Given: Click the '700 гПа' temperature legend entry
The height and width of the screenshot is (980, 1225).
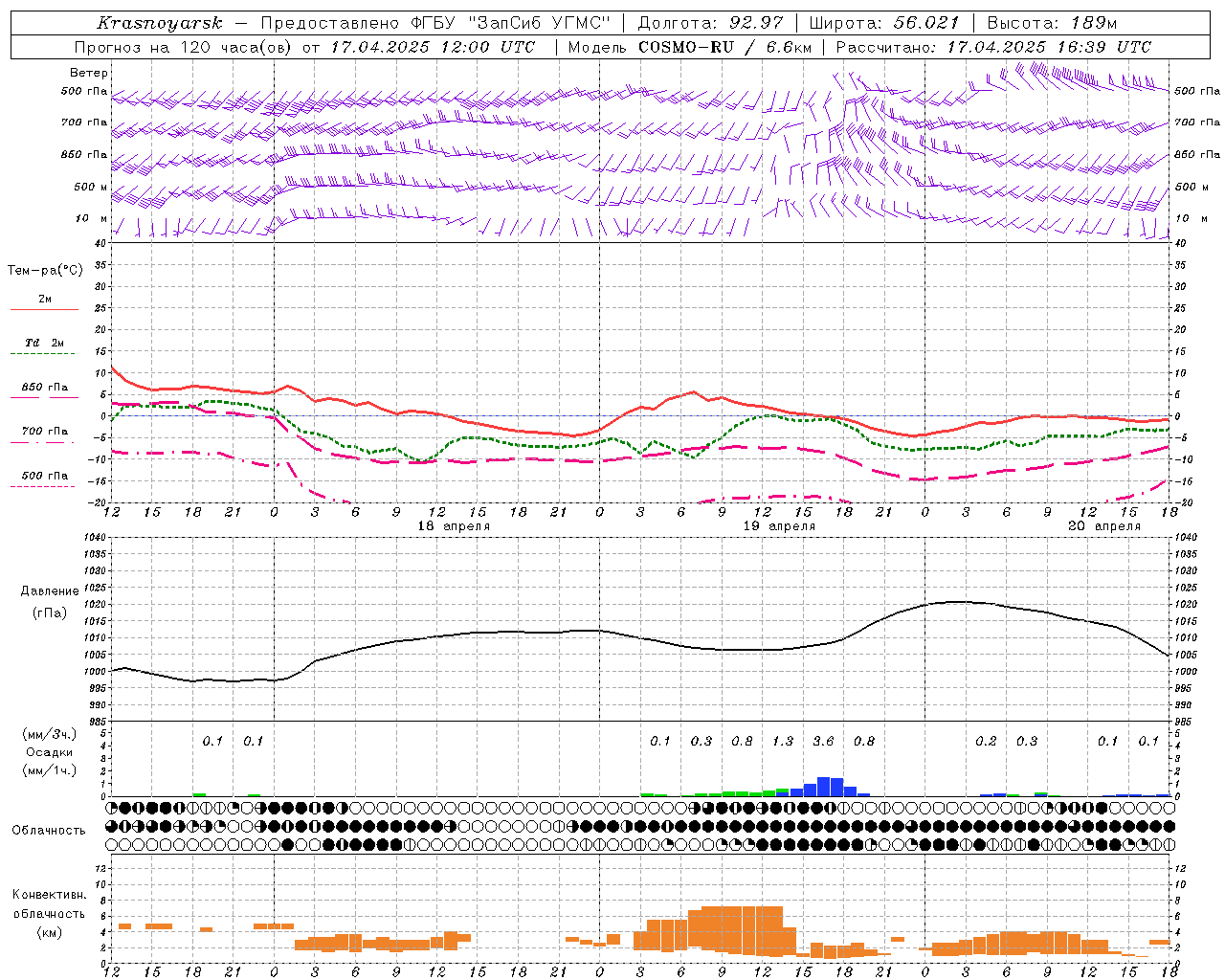Looking at the screenshot, I should (45, 432).
